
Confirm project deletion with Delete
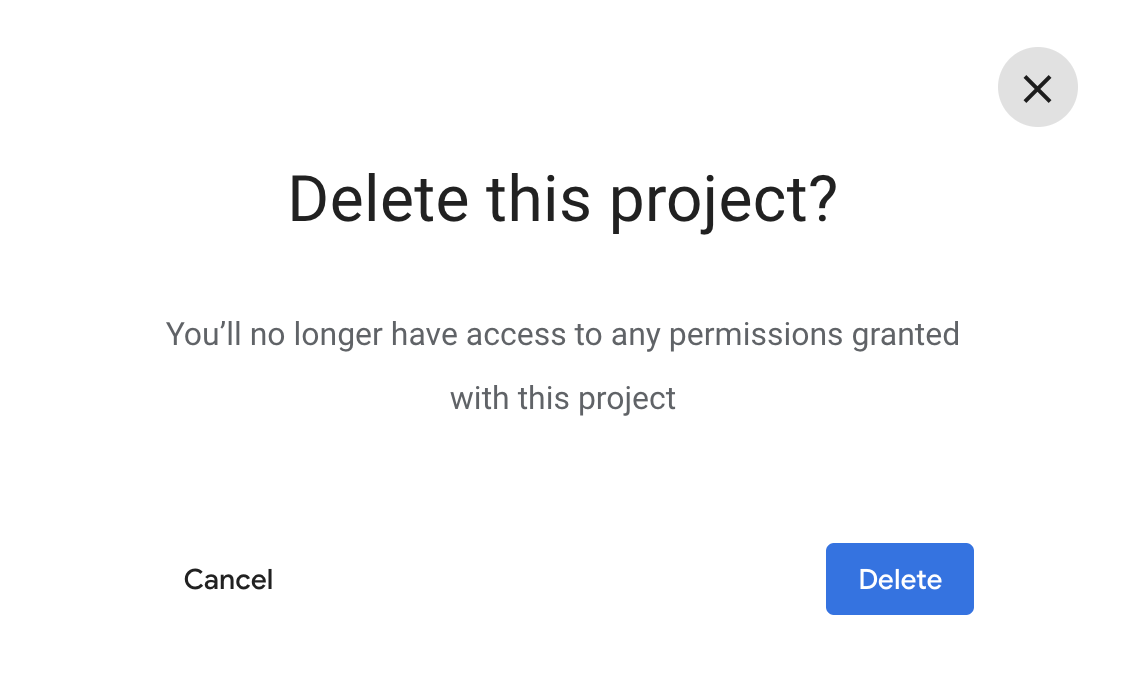[899, 579]
